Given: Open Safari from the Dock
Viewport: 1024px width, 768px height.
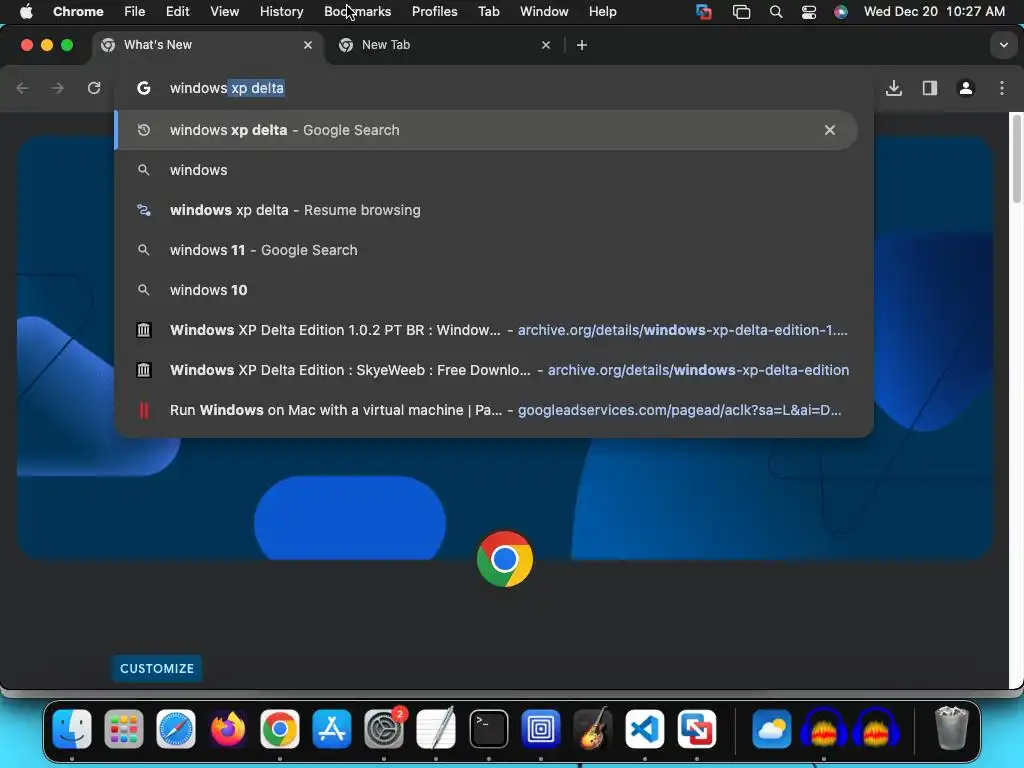Looking at the screenshot, I should coord(176,729).
